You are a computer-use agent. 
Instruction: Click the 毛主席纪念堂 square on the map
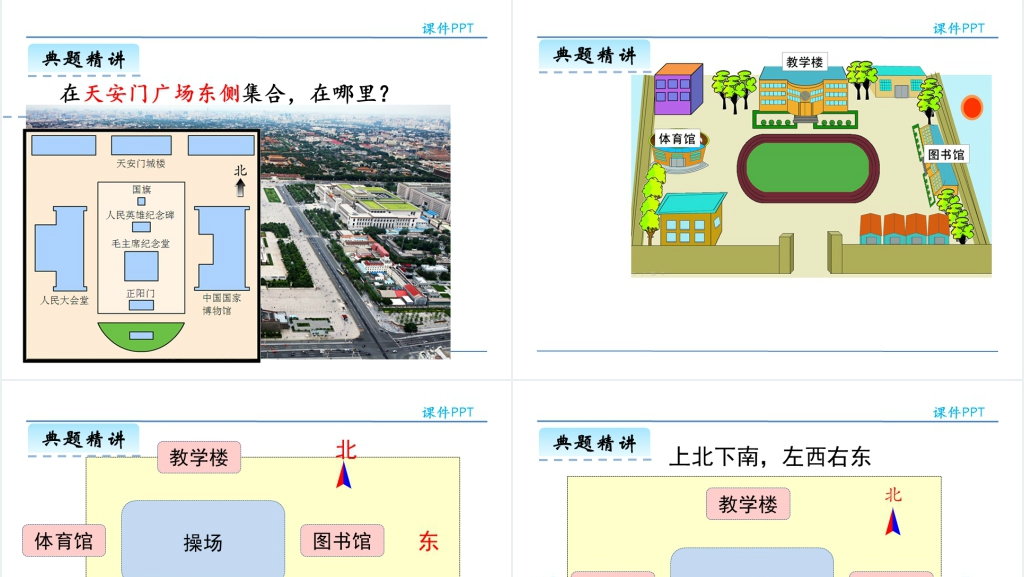[141, 266]
